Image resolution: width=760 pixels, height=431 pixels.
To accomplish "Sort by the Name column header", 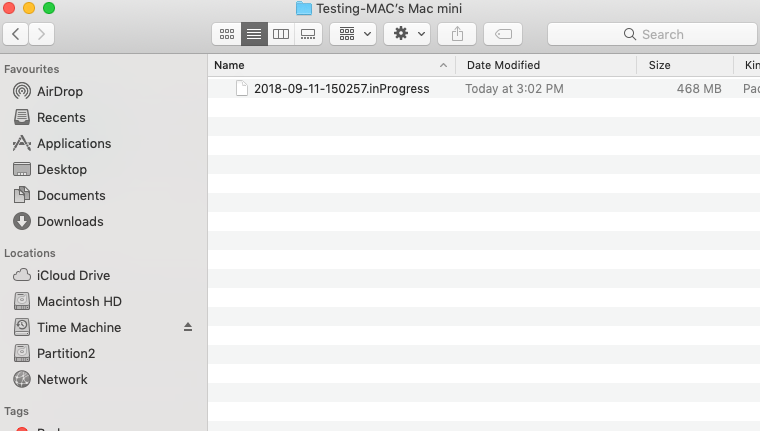I will click(332, 65).
